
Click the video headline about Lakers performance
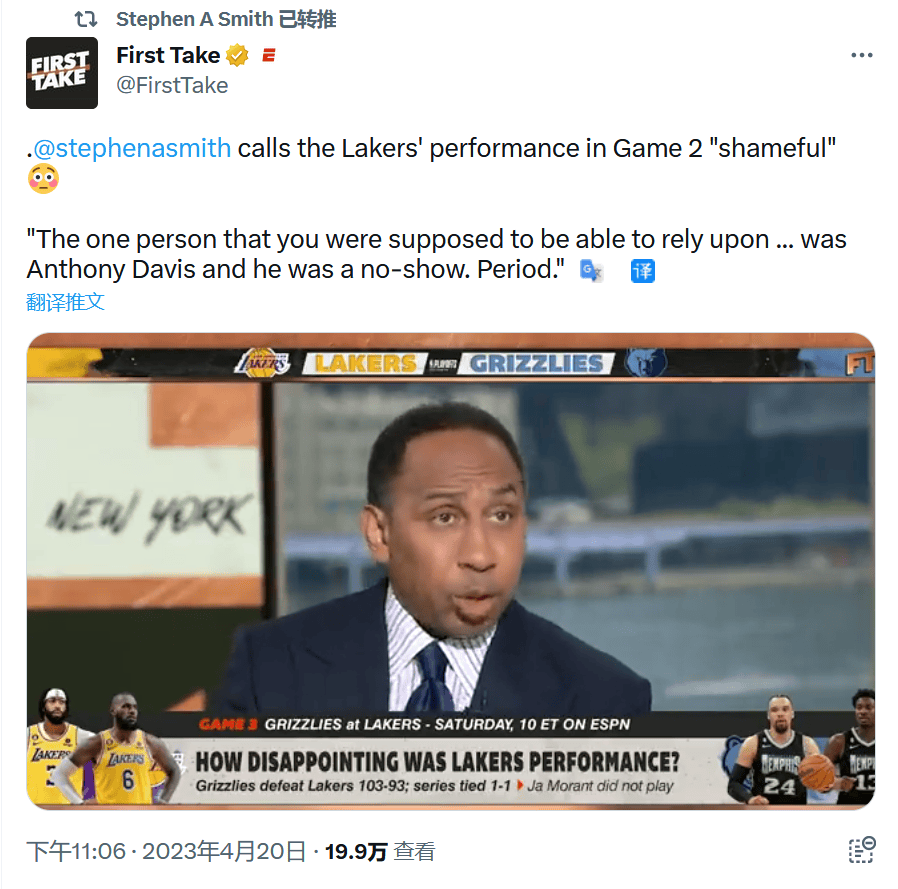pos(437,762)
